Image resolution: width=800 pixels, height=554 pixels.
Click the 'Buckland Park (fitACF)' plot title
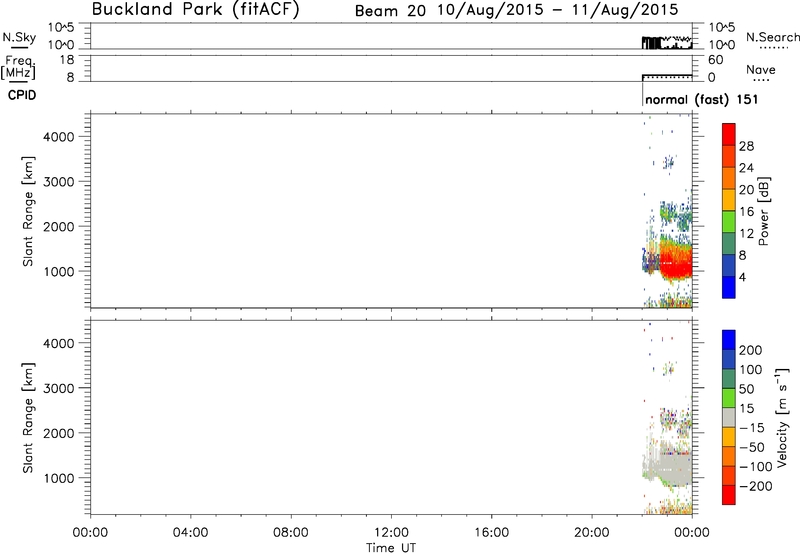[x=195, y=9]
